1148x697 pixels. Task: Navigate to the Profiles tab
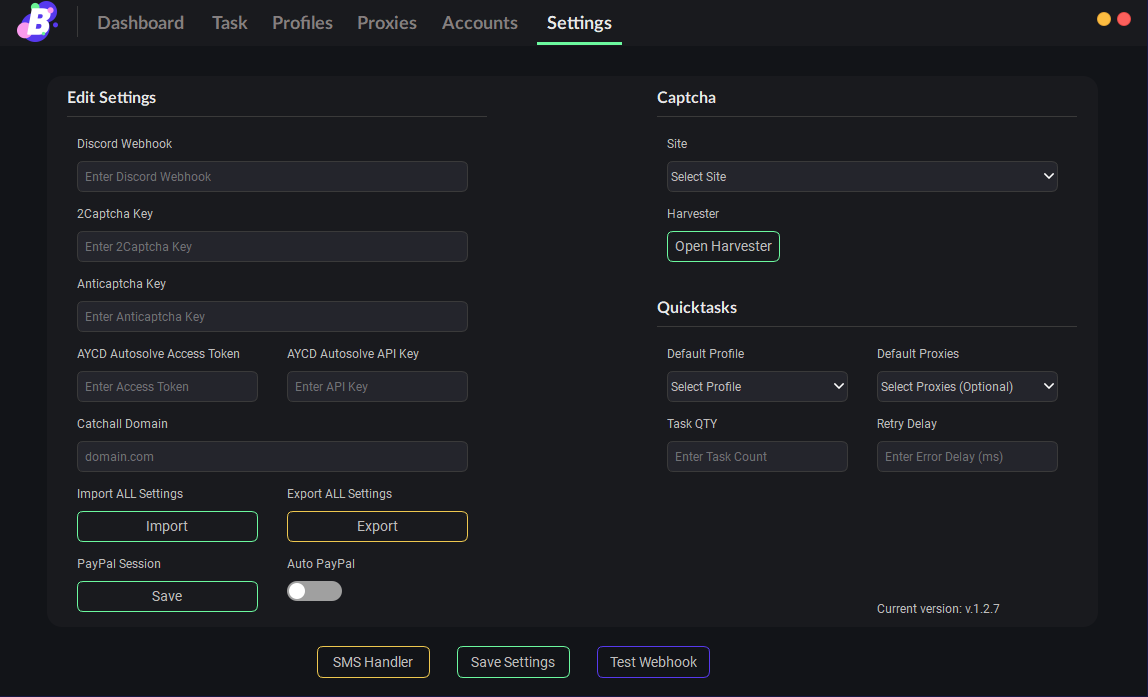(302, 22)
